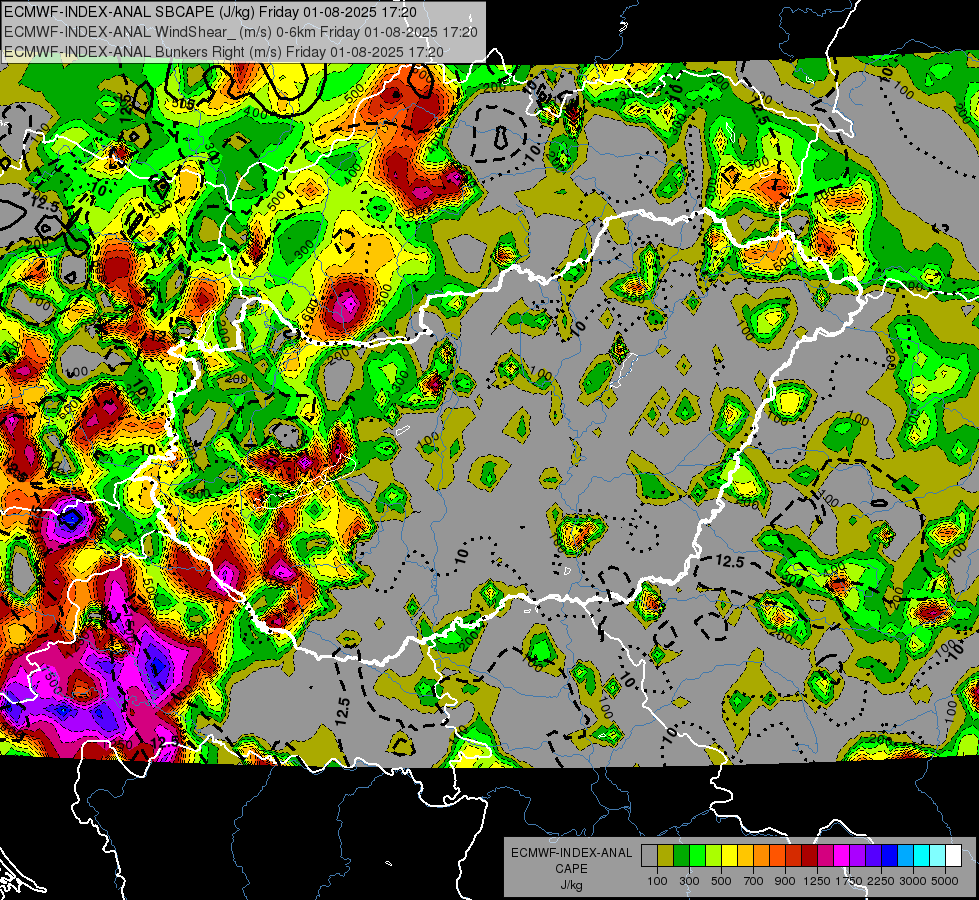
Task: Click the legend value 5000
Action: click(x=945, y=881)
